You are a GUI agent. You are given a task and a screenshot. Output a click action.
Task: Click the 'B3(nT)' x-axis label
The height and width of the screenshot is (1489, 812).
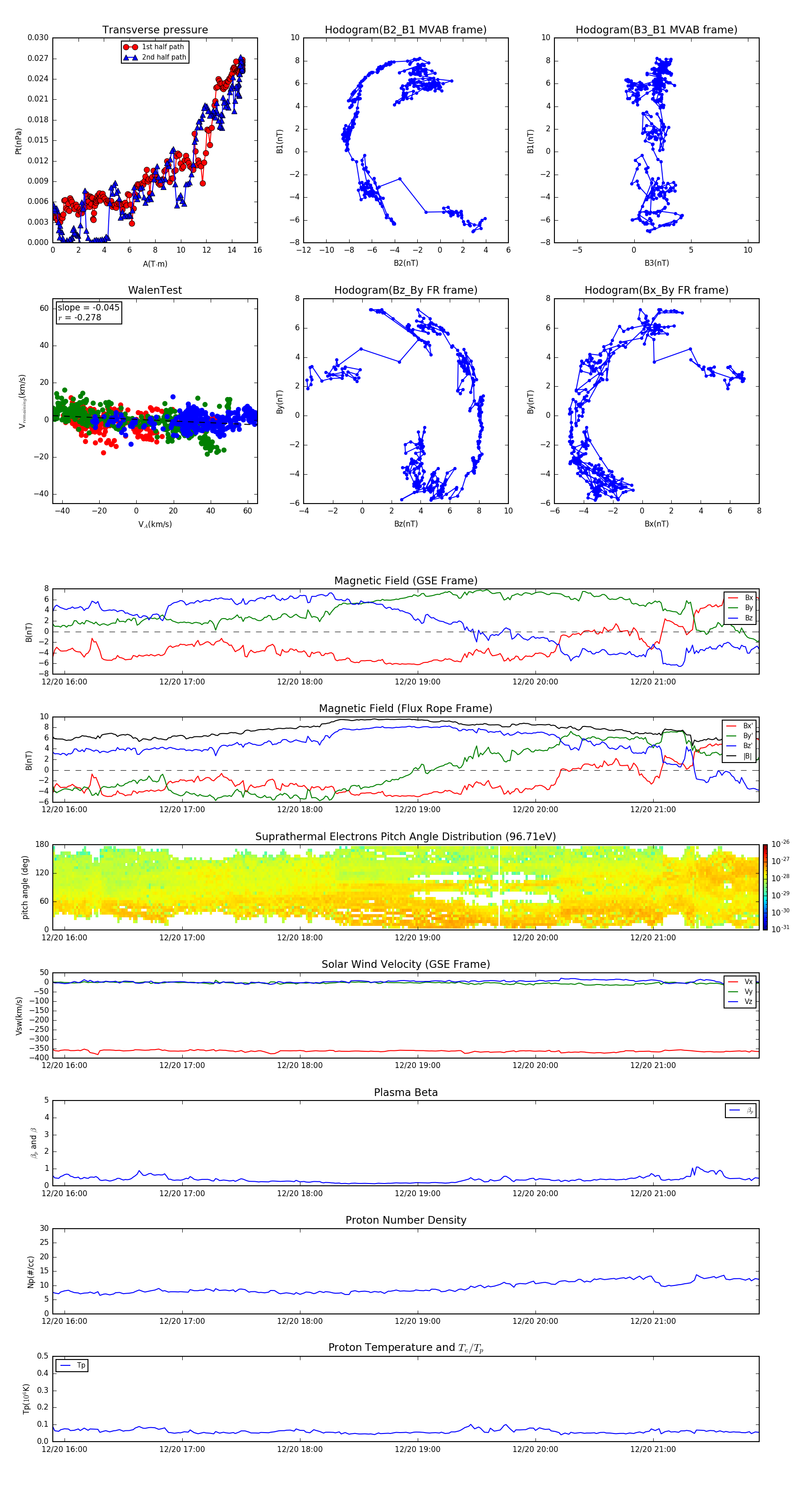point(656,263)
